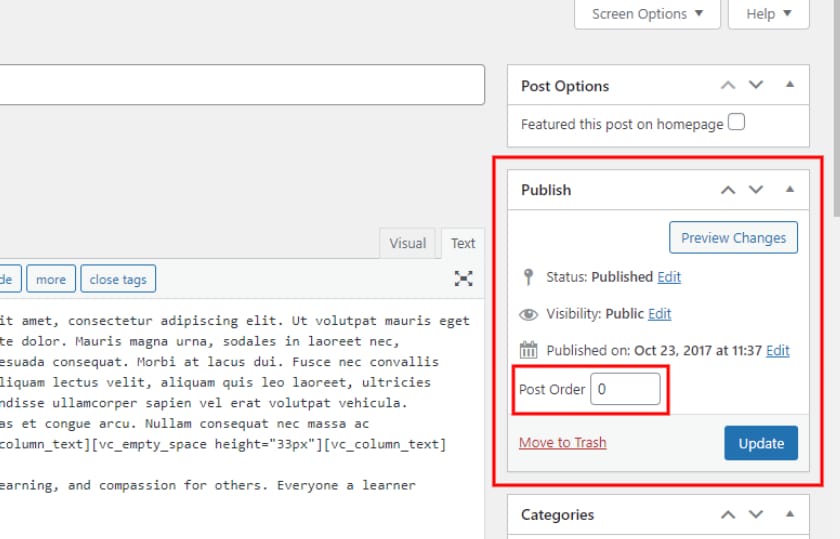Open the Help dropdown
The image size is (840, 539).
(x=768, y=14)
